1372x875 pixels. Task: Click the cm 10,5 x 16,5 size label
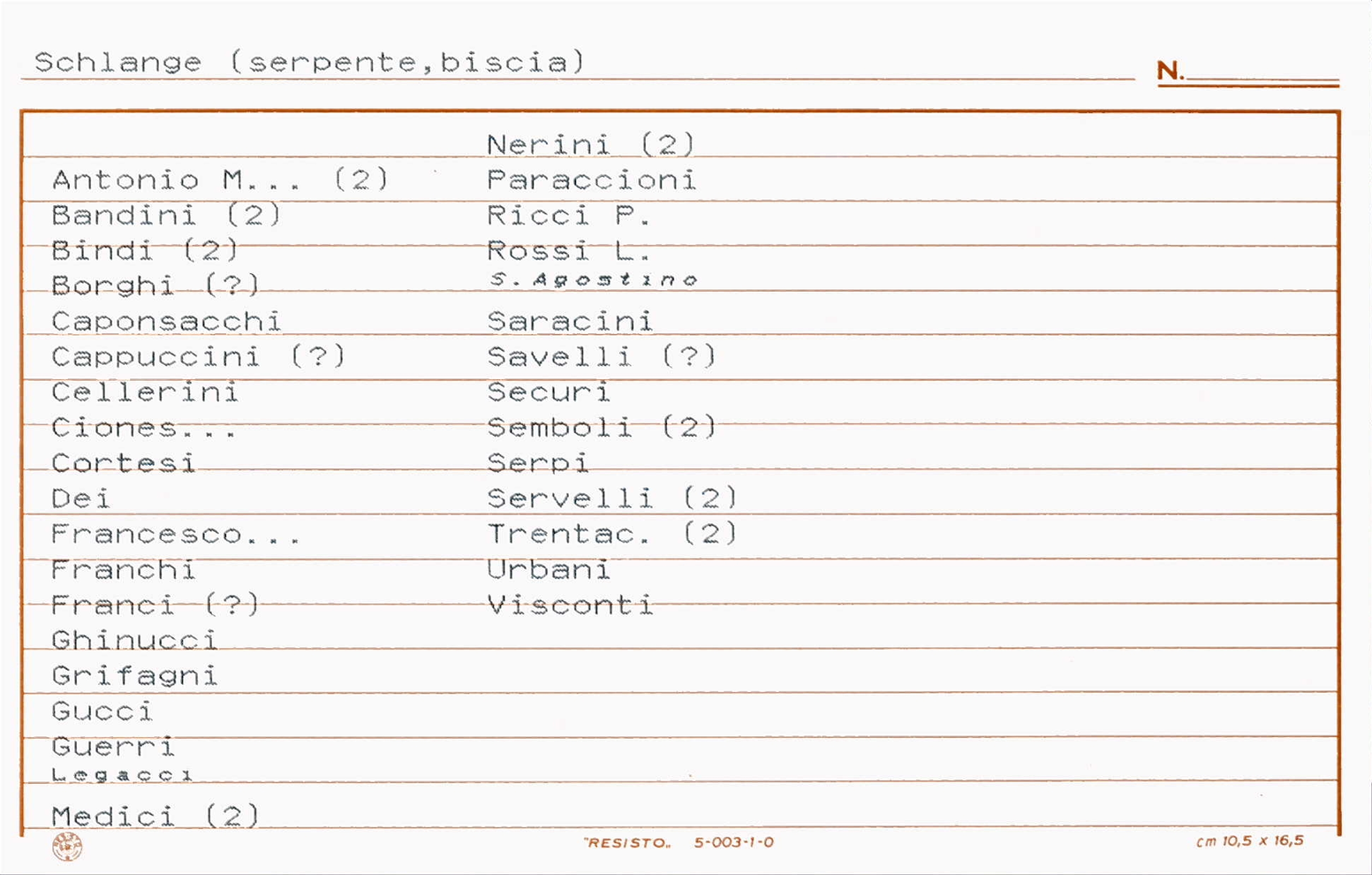(x=1250, y=841)
